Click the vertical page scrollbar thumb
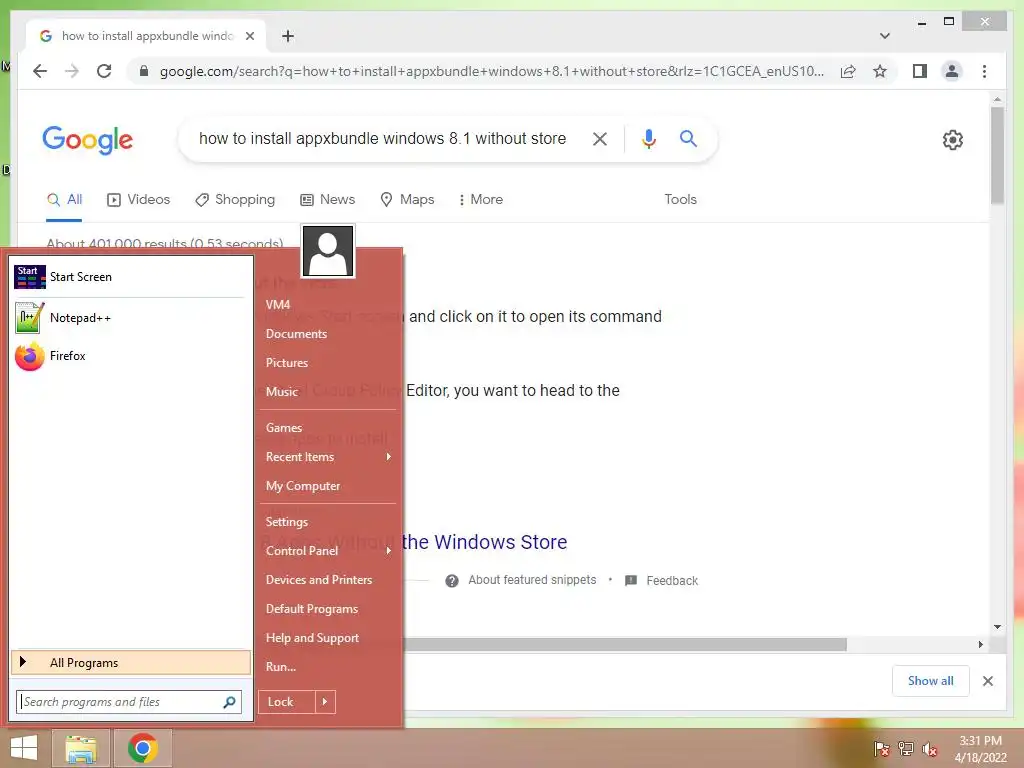 click(997, 155)
